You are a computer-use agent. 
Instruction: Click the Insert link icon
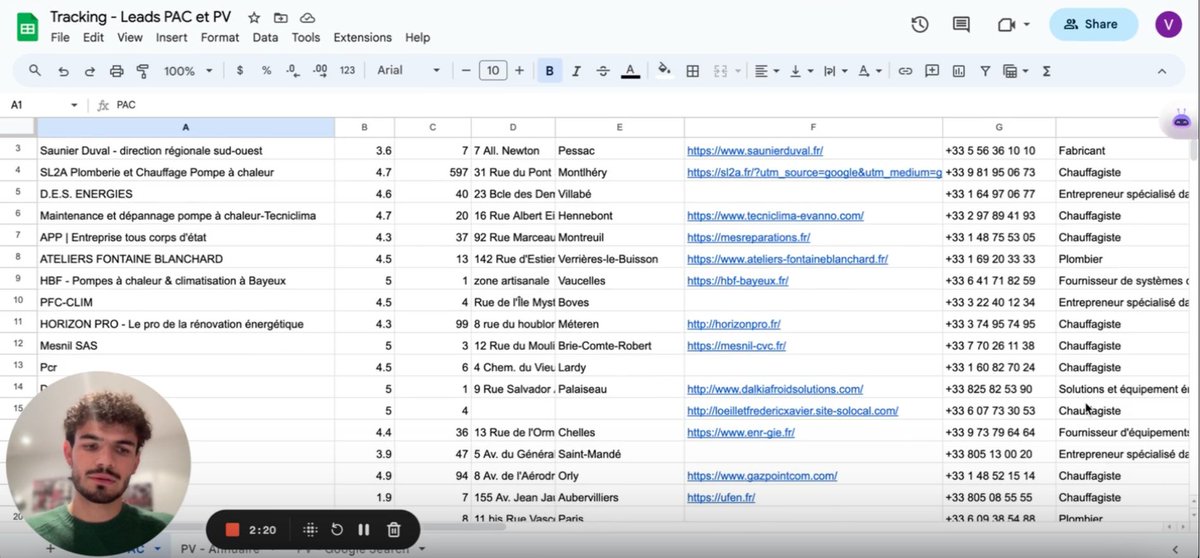tap(905, 71)
